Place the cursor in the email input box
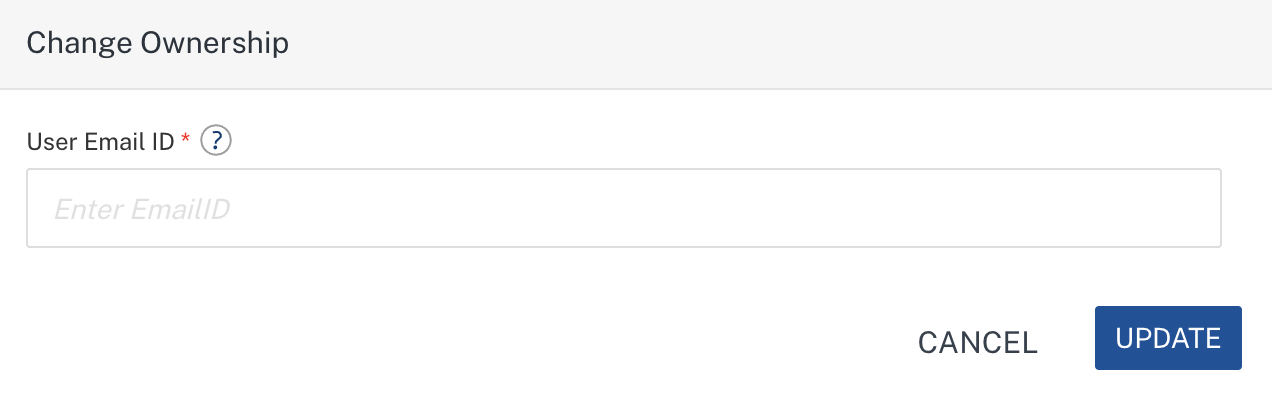The height and width of the screenshot is (406, 1272). (x=623, y=208)
